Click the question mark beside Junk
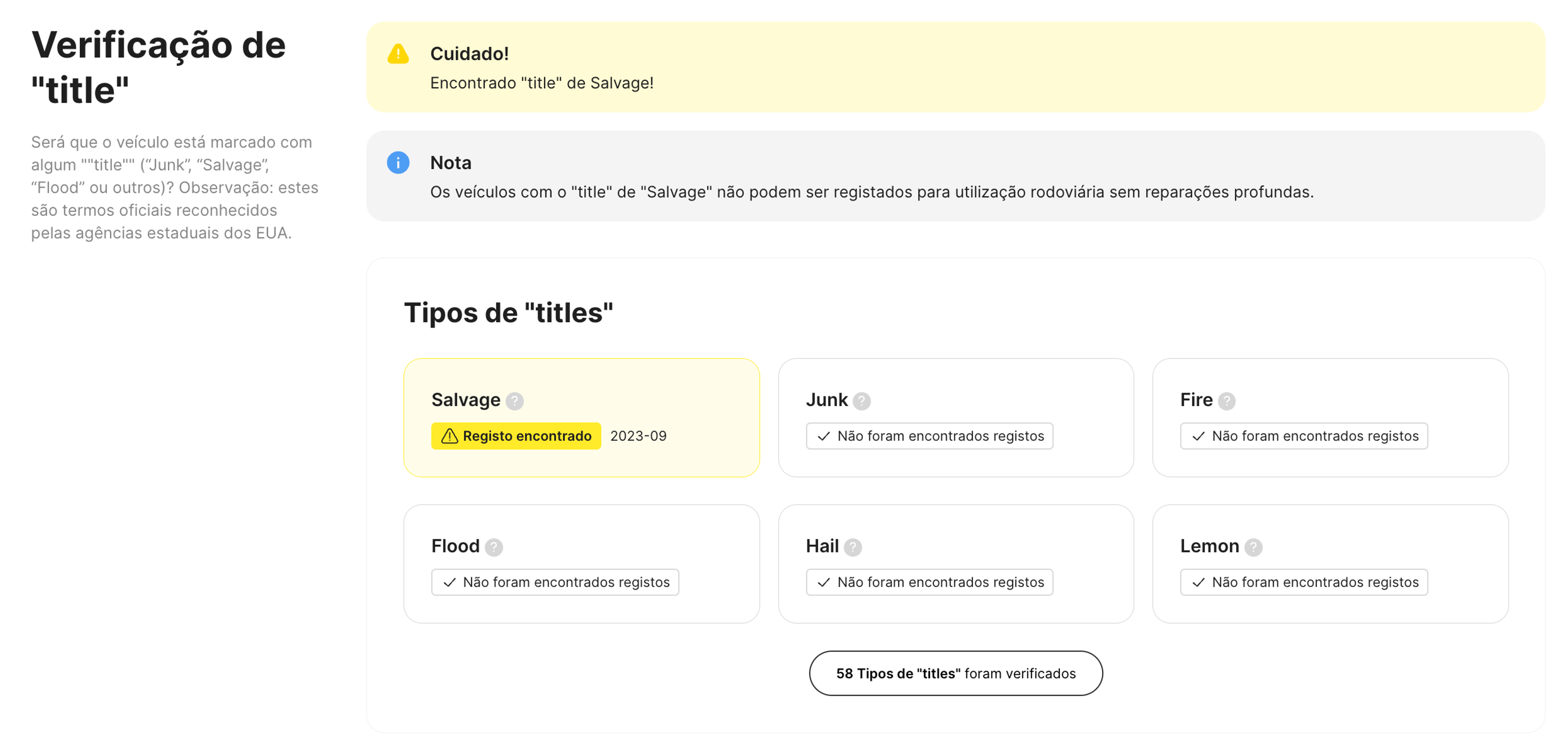Image resolution: width=1568 pixels, height=755 pixels. [x=861, y=401]
